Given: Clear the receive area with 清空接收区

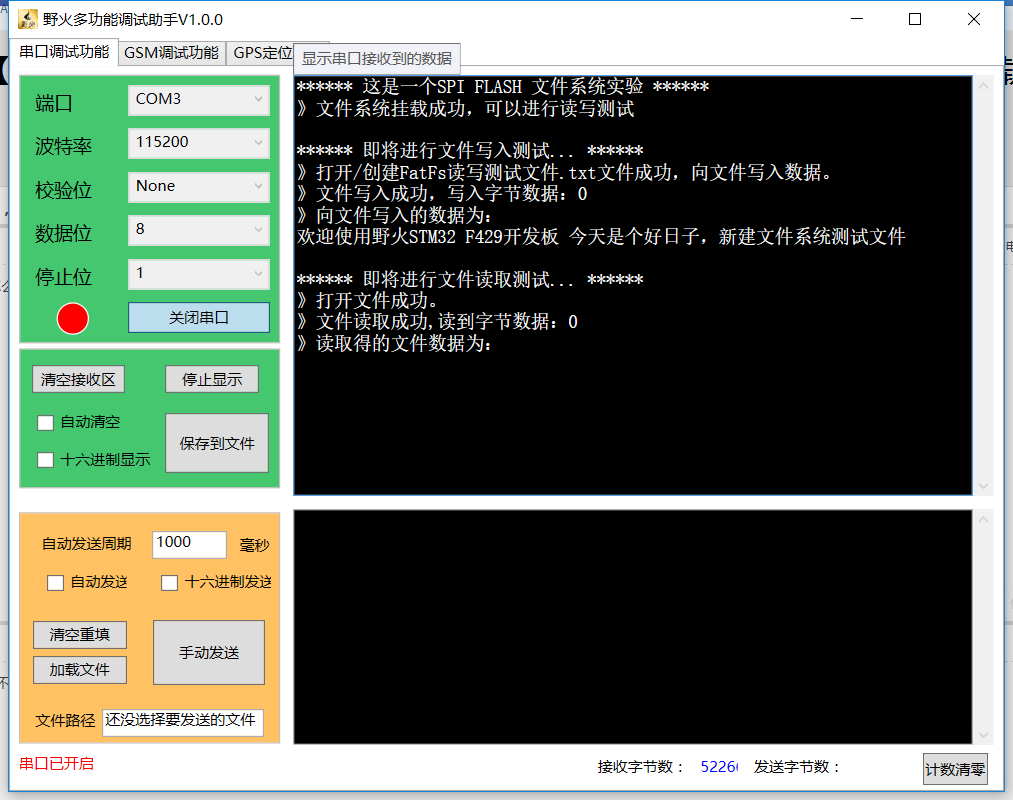Looking at the screenshot, I should [x=78, y=378].
